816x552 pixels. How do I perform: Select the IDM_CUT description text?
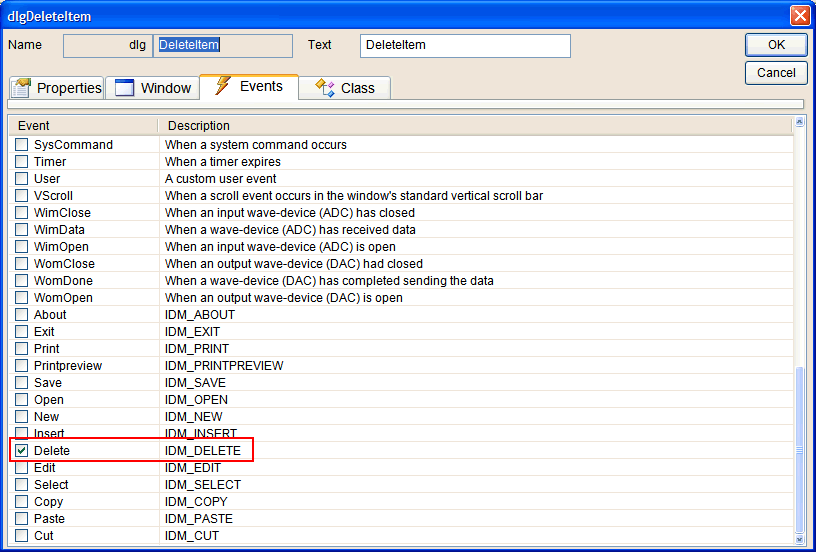click(x=192, y=535)
